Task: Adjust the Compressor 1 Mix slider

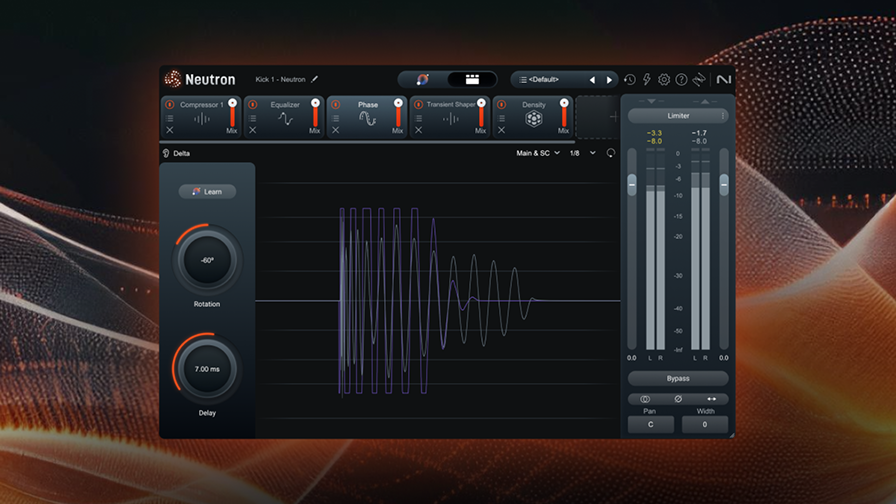Action: (232, 113)
